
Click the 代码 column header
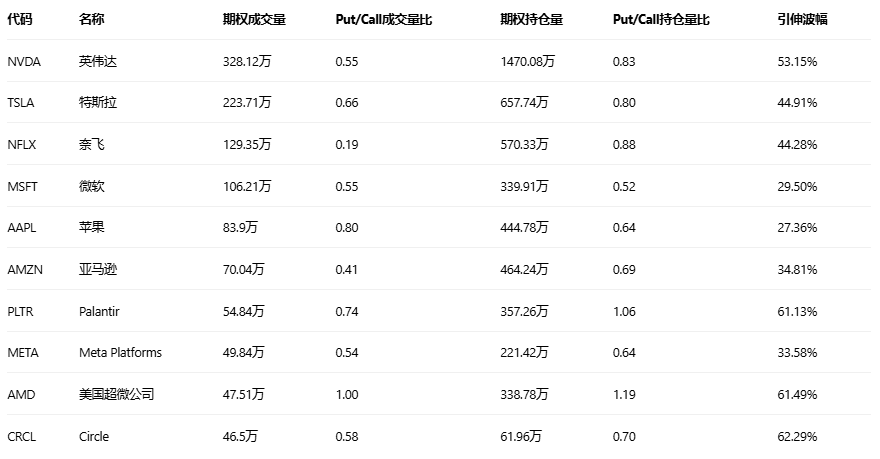[x=19, y=19]
